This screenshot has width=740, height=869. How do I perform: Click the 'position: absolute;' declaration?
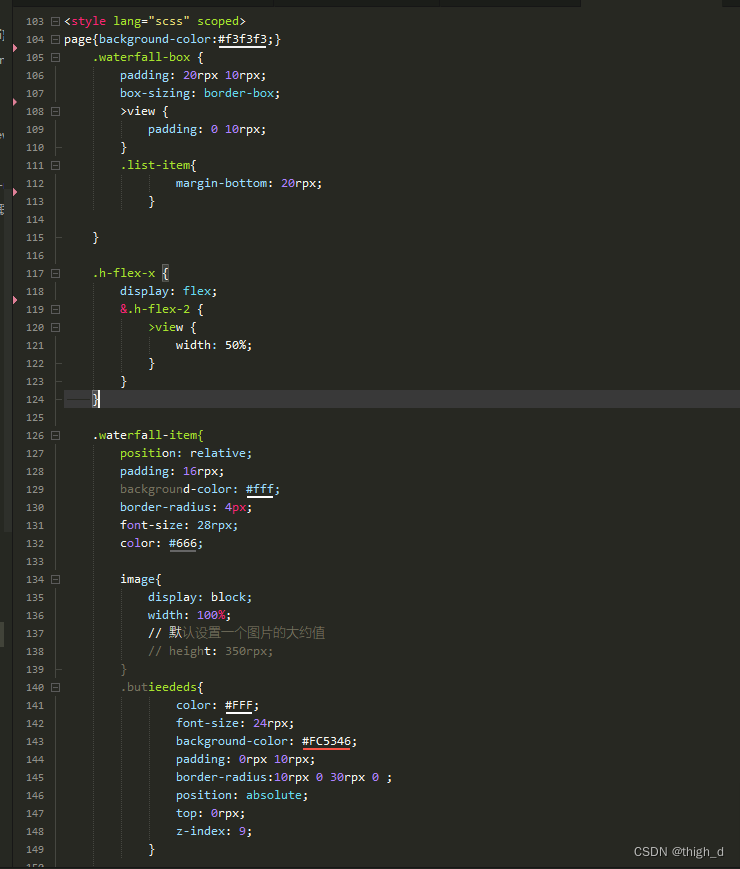click(x=242, y=795)
